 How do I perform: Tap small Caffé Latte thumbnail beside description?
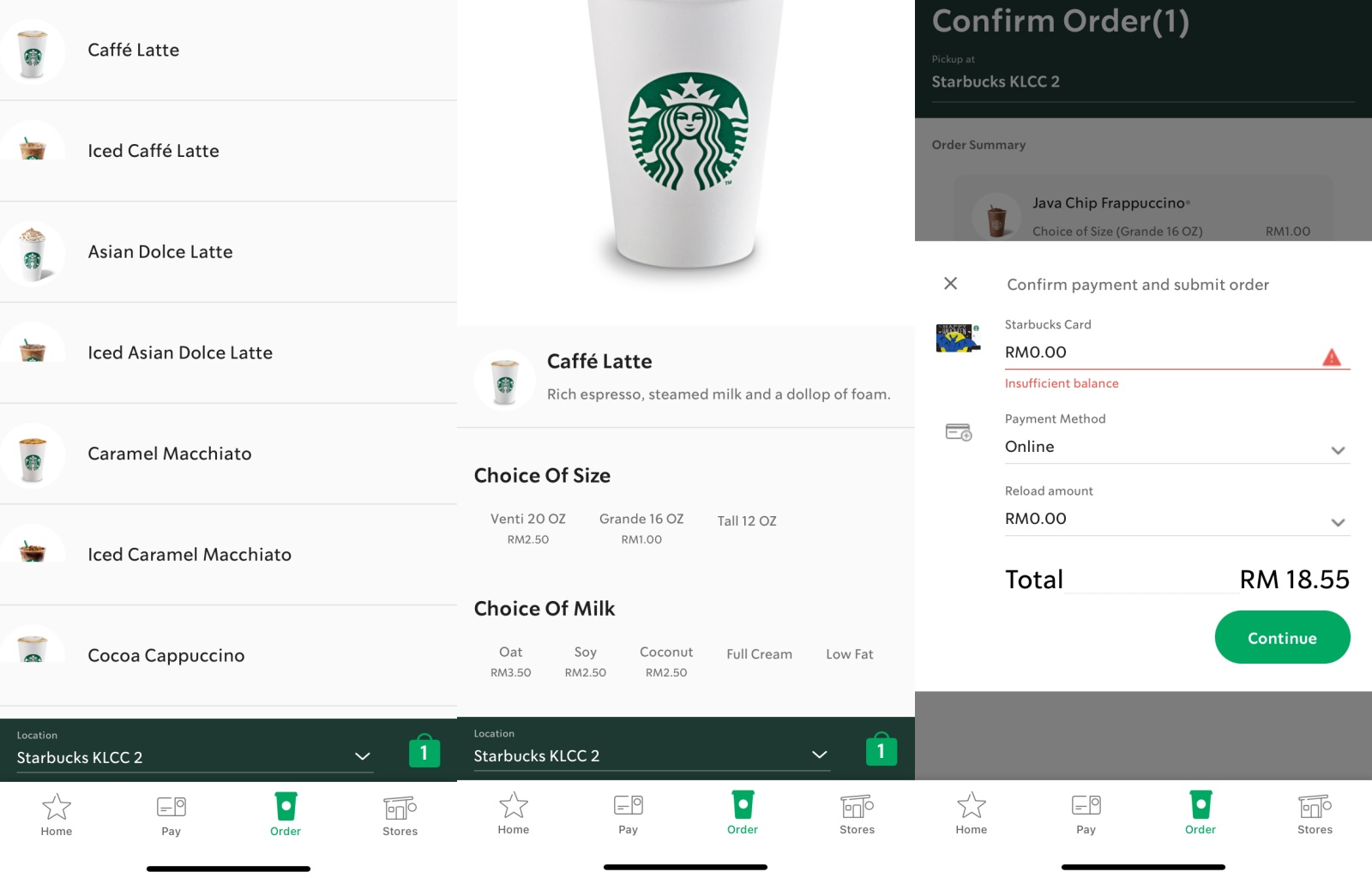tap(505, 379)
